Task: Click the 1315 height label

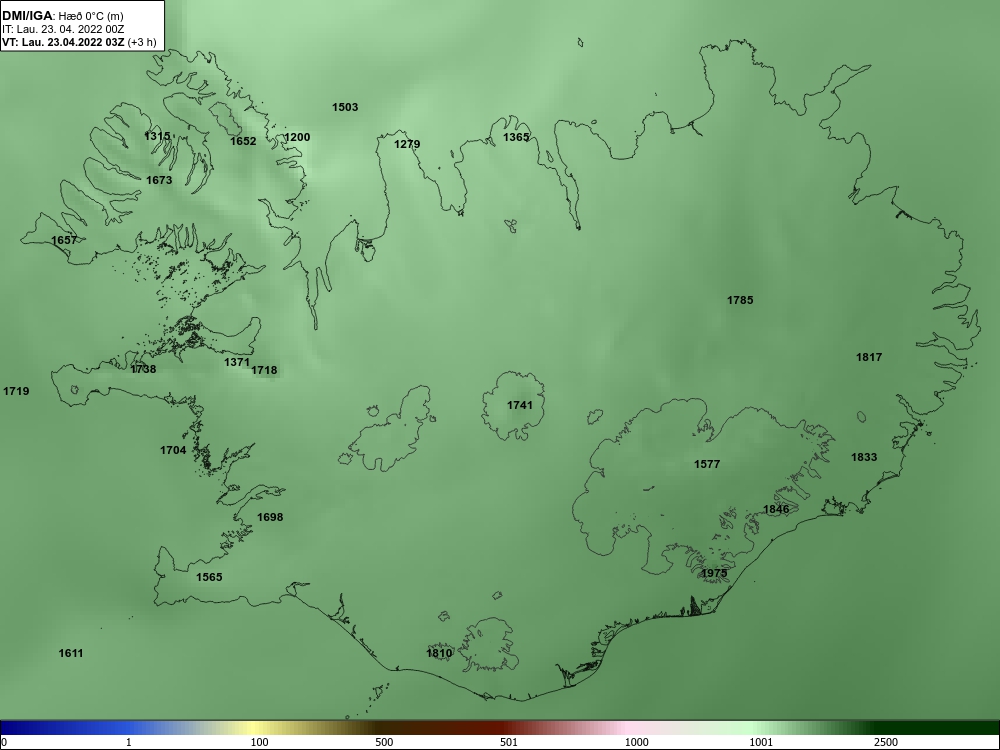Action: coord(158,136)
